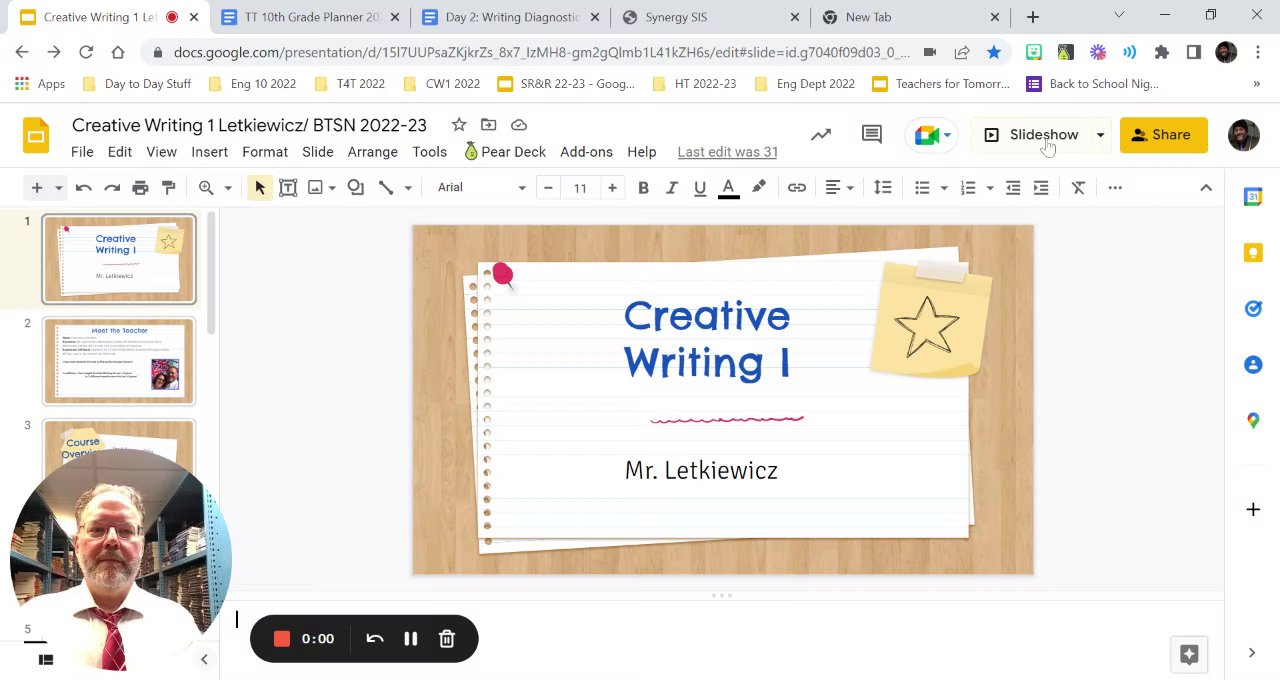Click the Decrease indent icon
The image size is (1280, 680).
coord(1013,188)
